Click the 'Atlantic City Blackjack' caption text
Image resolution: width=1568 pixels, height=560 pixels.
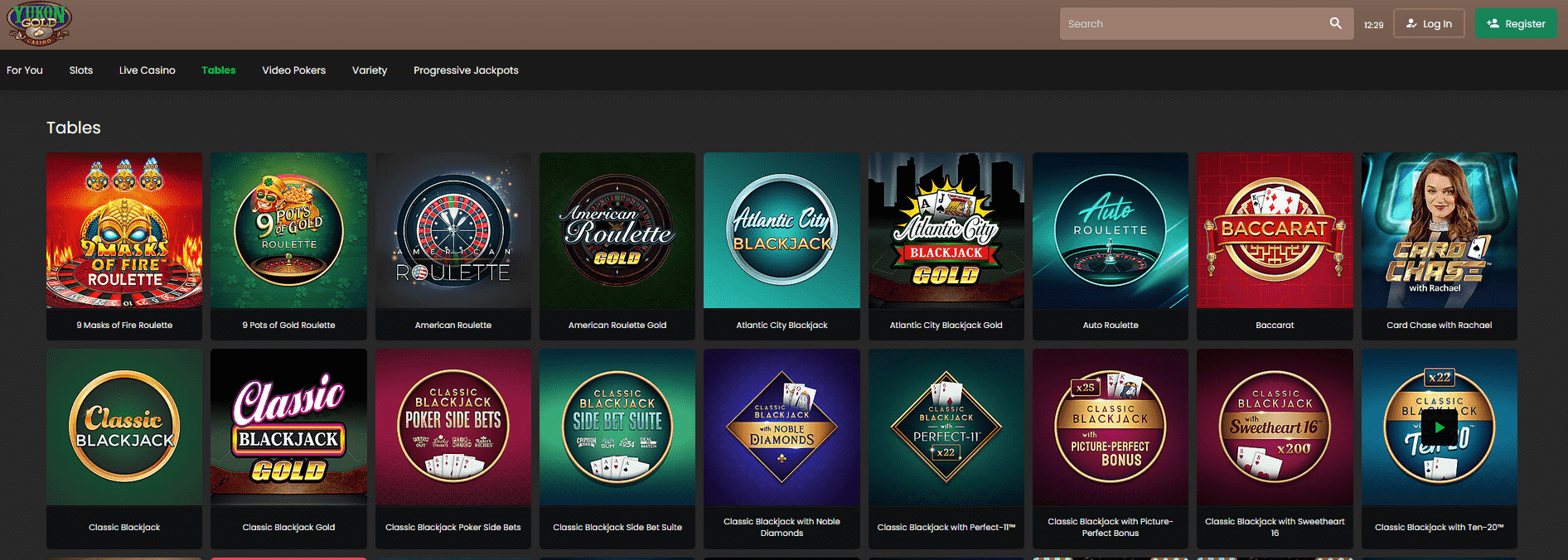[x=782, y=326]
